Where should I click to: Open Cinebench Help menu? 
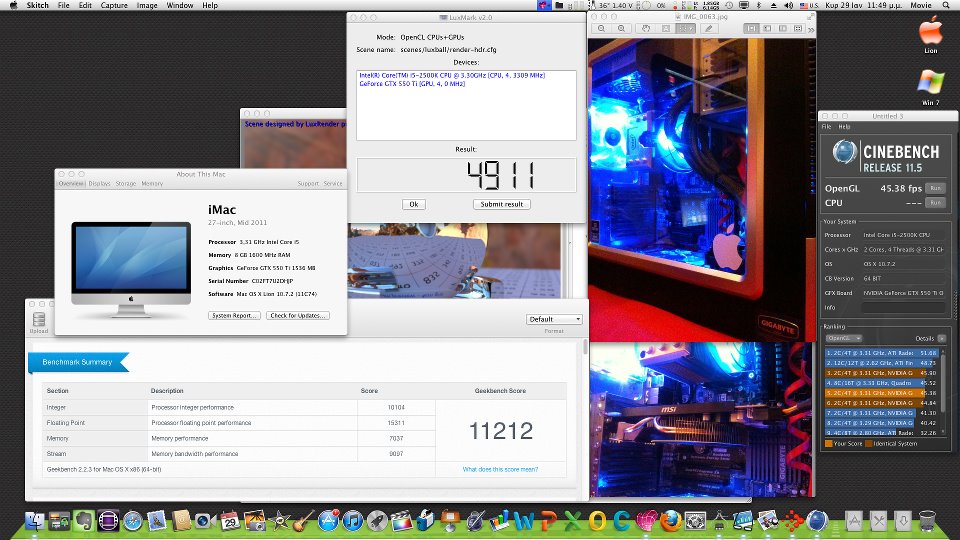pyautogui.click(x=844, y=127)
